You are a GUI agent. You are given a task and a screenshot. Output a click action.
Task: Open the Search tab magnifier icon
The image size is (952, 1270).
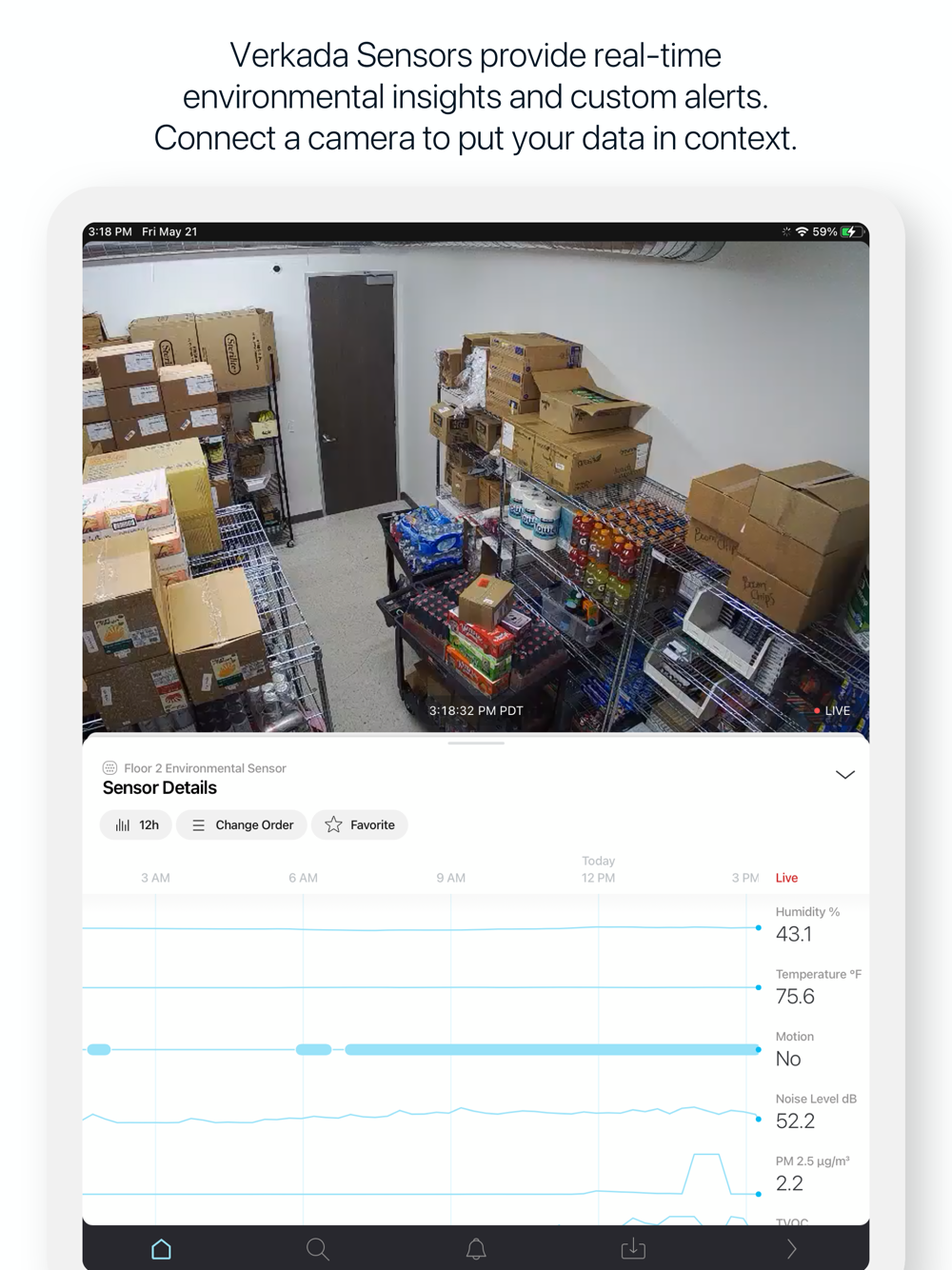click(318, 1249)
